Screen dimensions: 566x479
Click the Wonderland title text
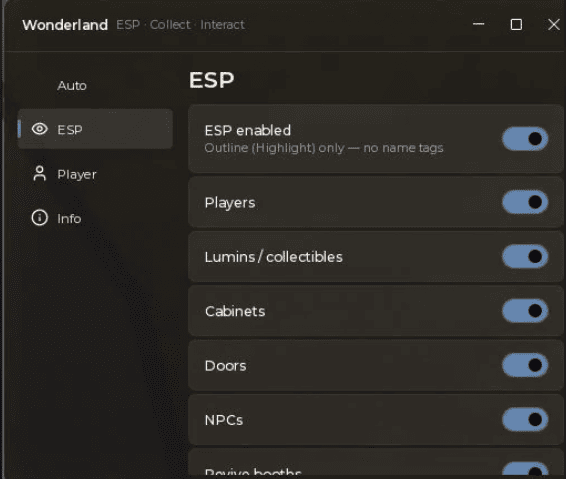click(x=65, y=25)
